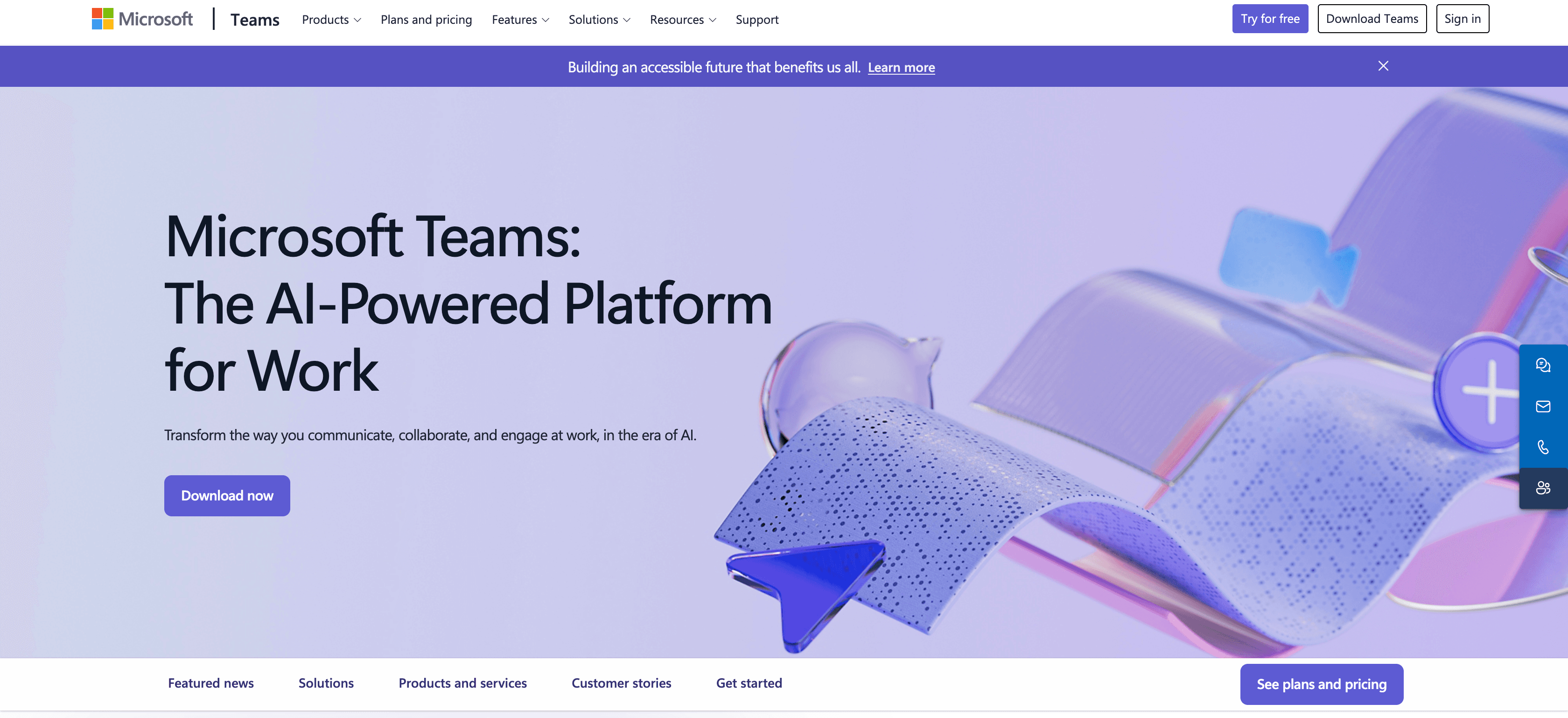Click the Sign in button

(x=1462, y=19)
